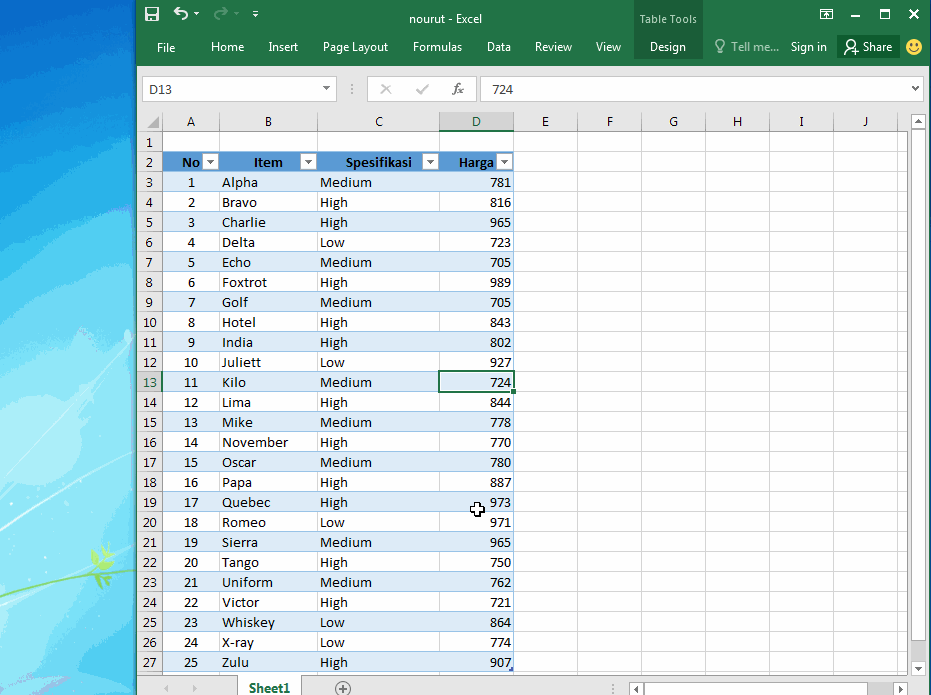
Task: Click the Undo icon
Action: point(180,13)
